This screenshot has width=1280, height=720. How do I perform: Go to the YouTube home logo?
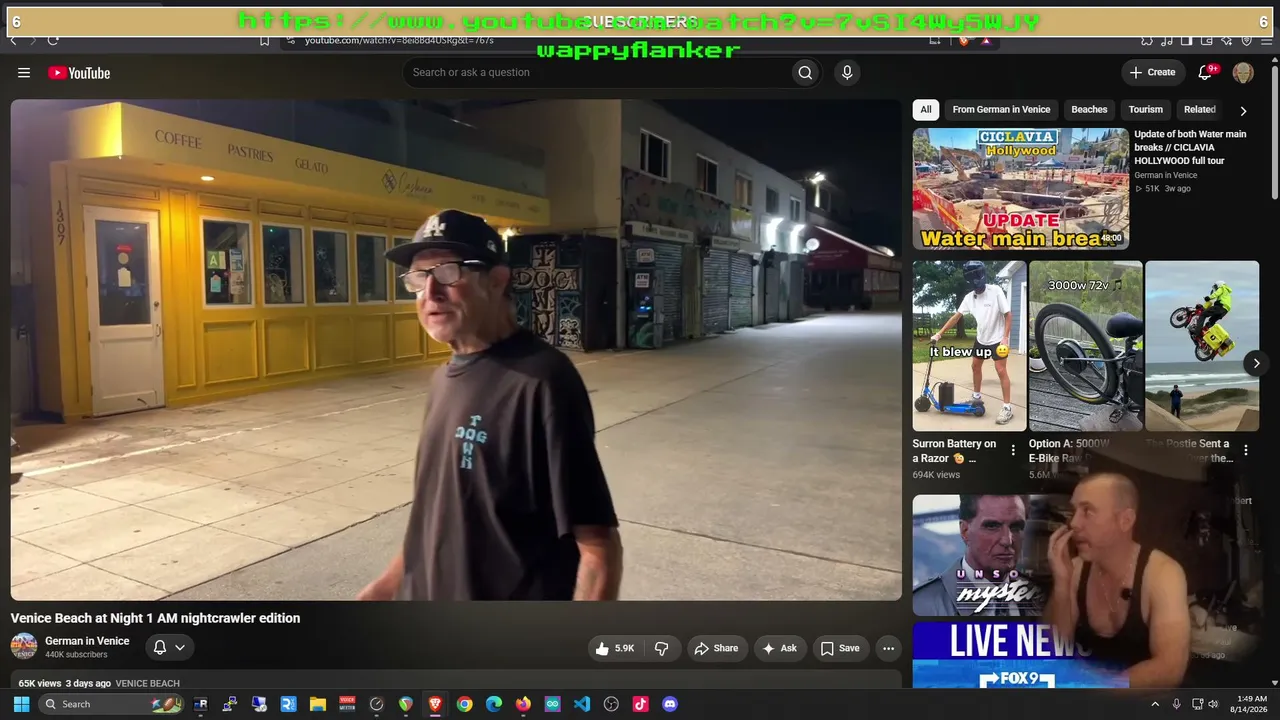click(x=79, y=73)
